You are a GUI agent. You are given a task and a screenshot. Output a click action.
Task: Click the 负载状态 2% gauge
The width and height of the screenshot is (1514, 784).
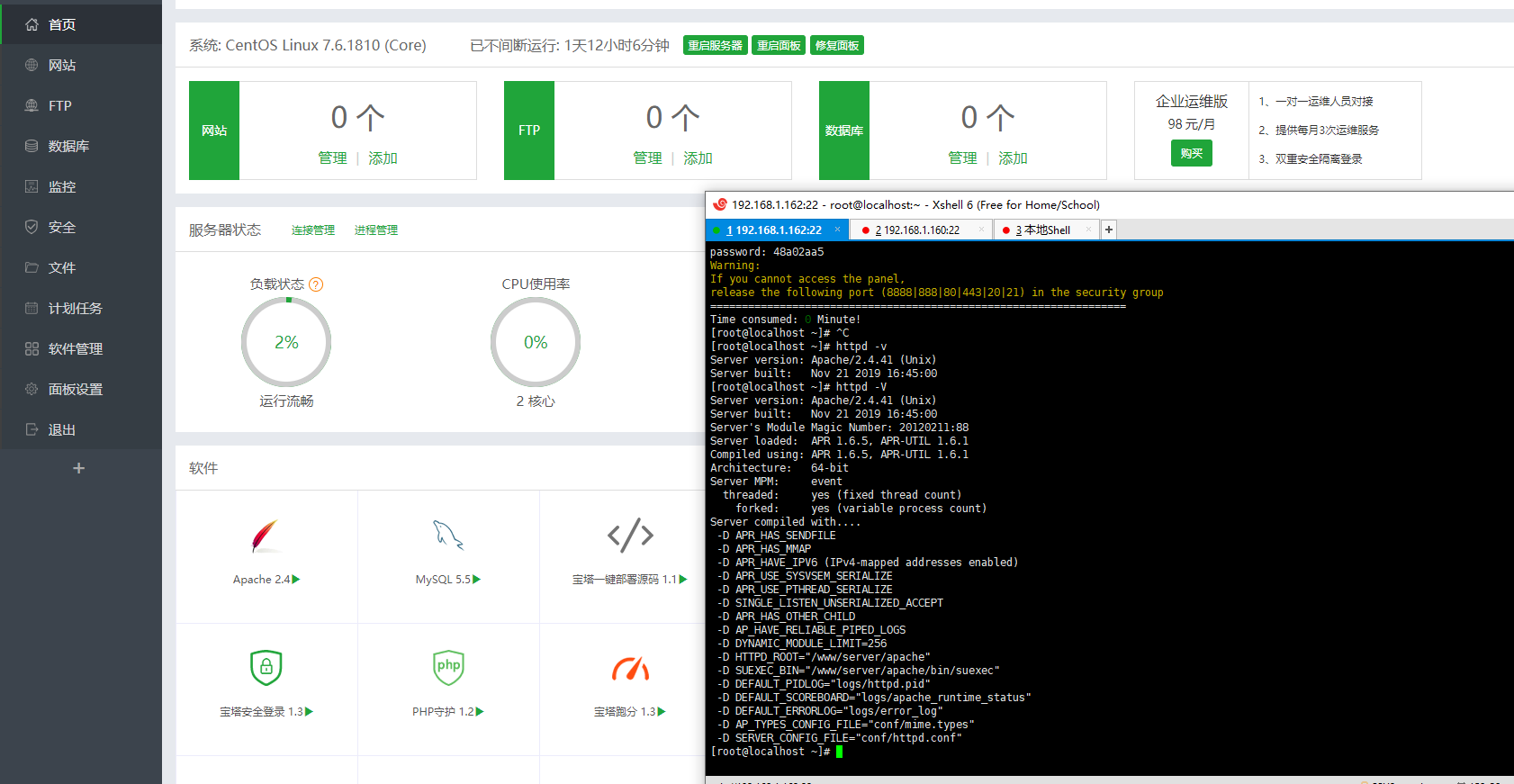point(286,342)
